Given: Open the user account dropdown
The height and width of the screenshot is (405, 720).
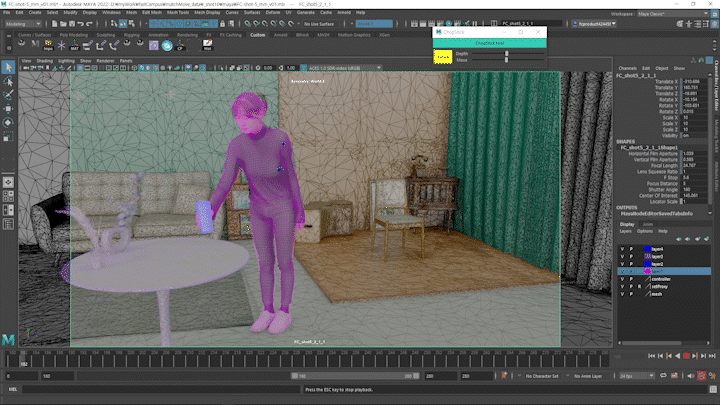Looking at the screenshot, I should (594, 23).
